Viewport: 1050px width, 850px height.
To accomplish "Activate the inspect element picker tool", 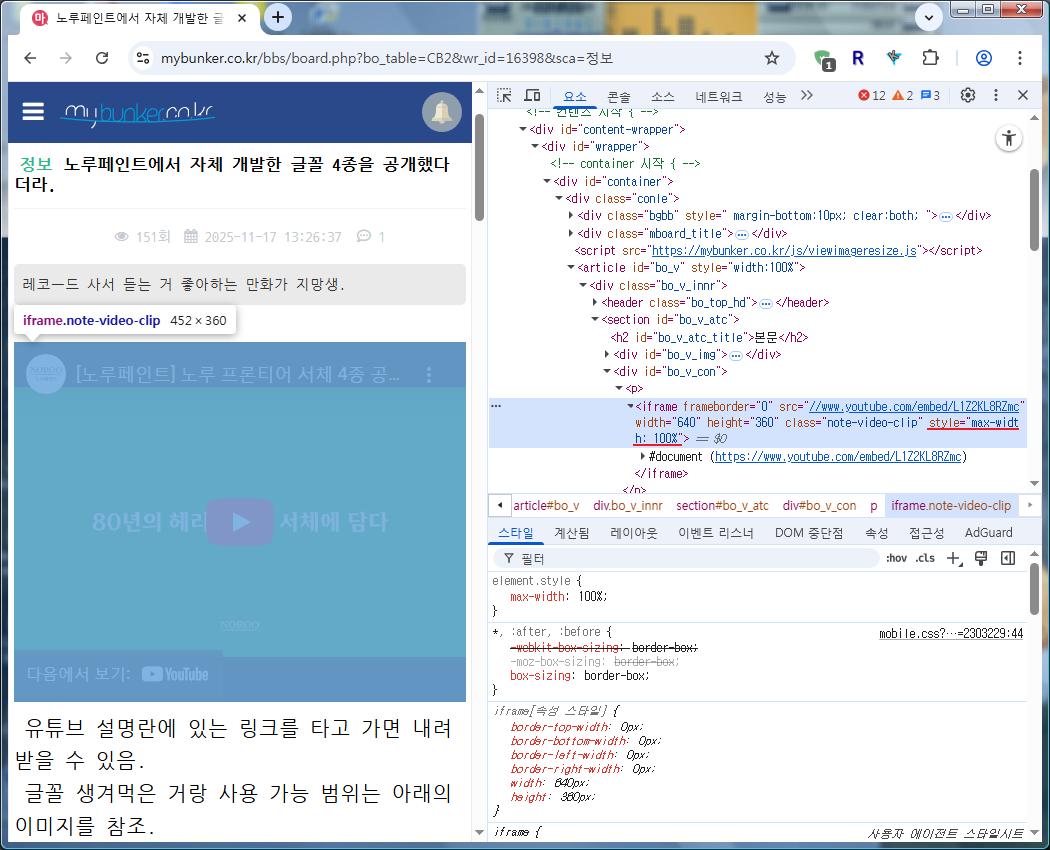I will tap(505, 96).
